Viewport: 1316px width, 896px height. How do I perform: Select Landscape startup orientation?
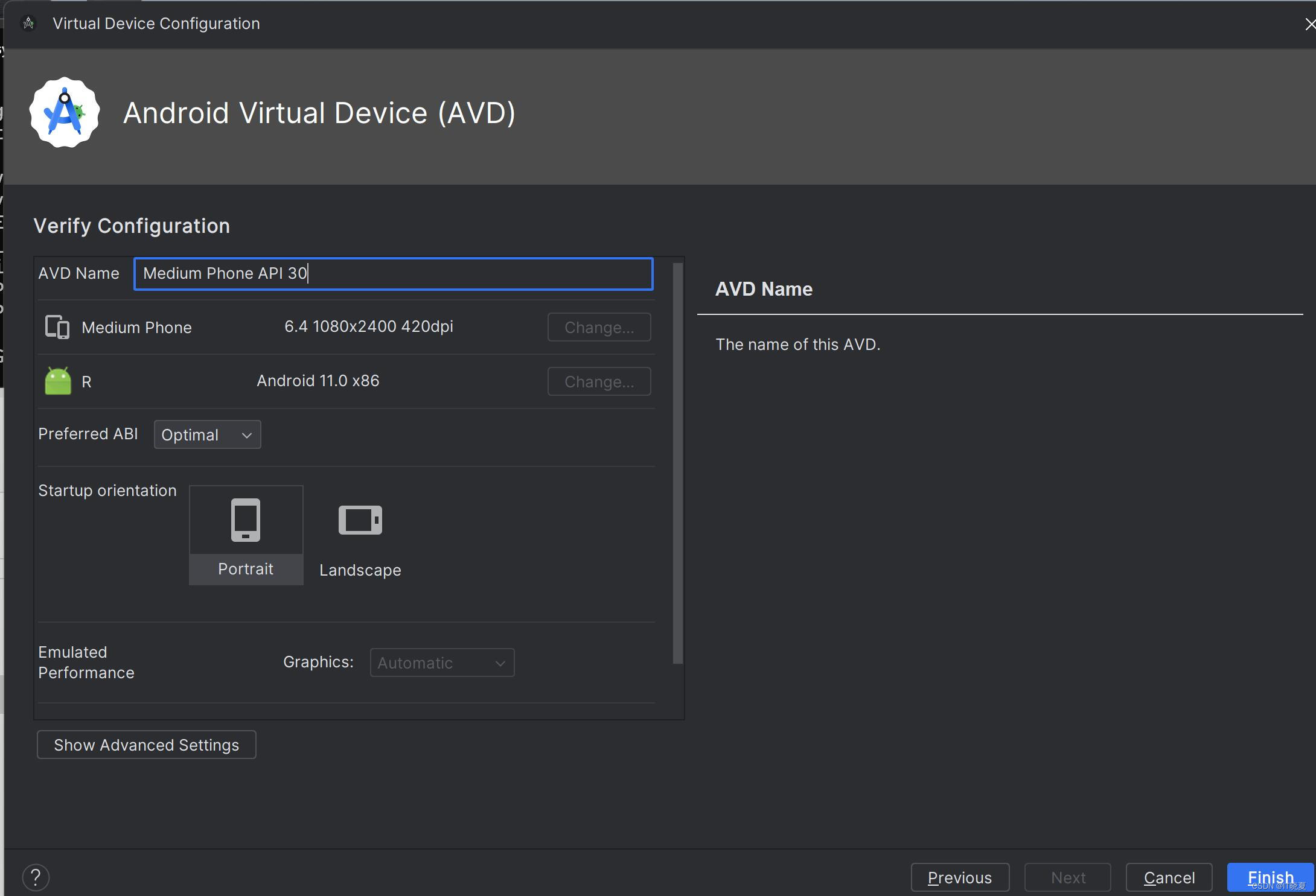[x=360, y=570]
